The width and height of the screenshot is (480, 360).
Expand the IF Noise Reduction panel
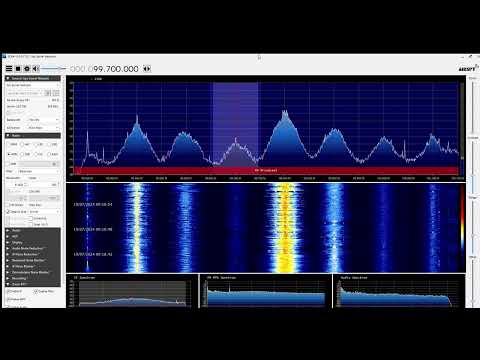(x=33, y=254)
